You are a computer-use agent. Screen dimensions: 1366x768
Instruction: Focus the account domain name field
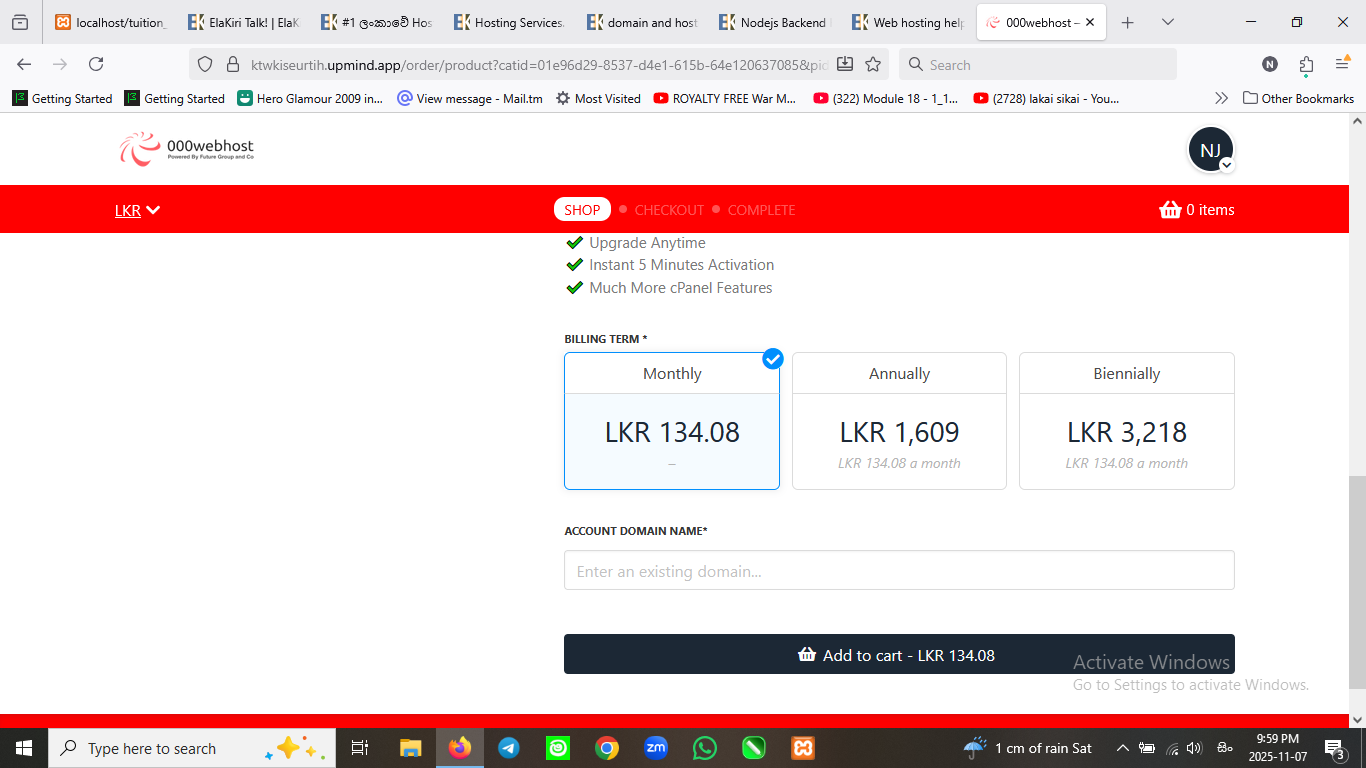[x=899, y=571]
